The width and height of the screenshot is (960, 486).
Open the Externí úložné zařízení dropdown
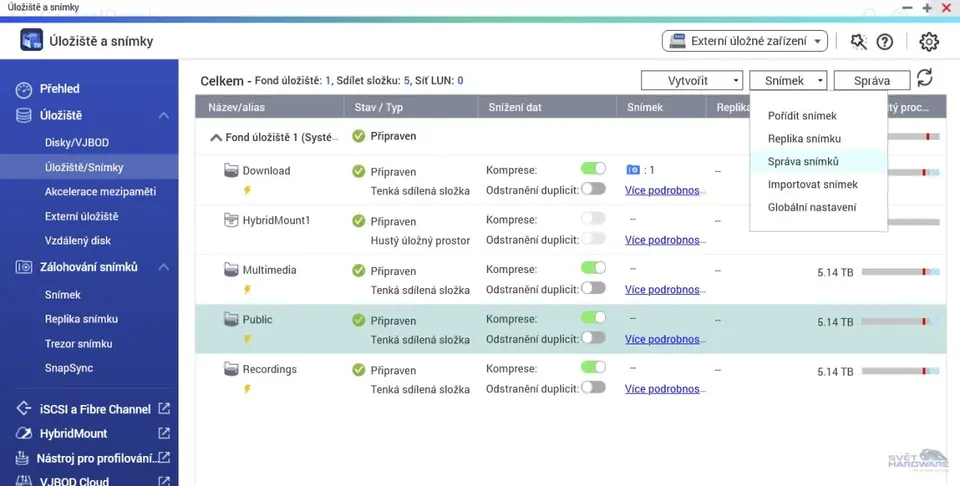(x=745, y=42)
